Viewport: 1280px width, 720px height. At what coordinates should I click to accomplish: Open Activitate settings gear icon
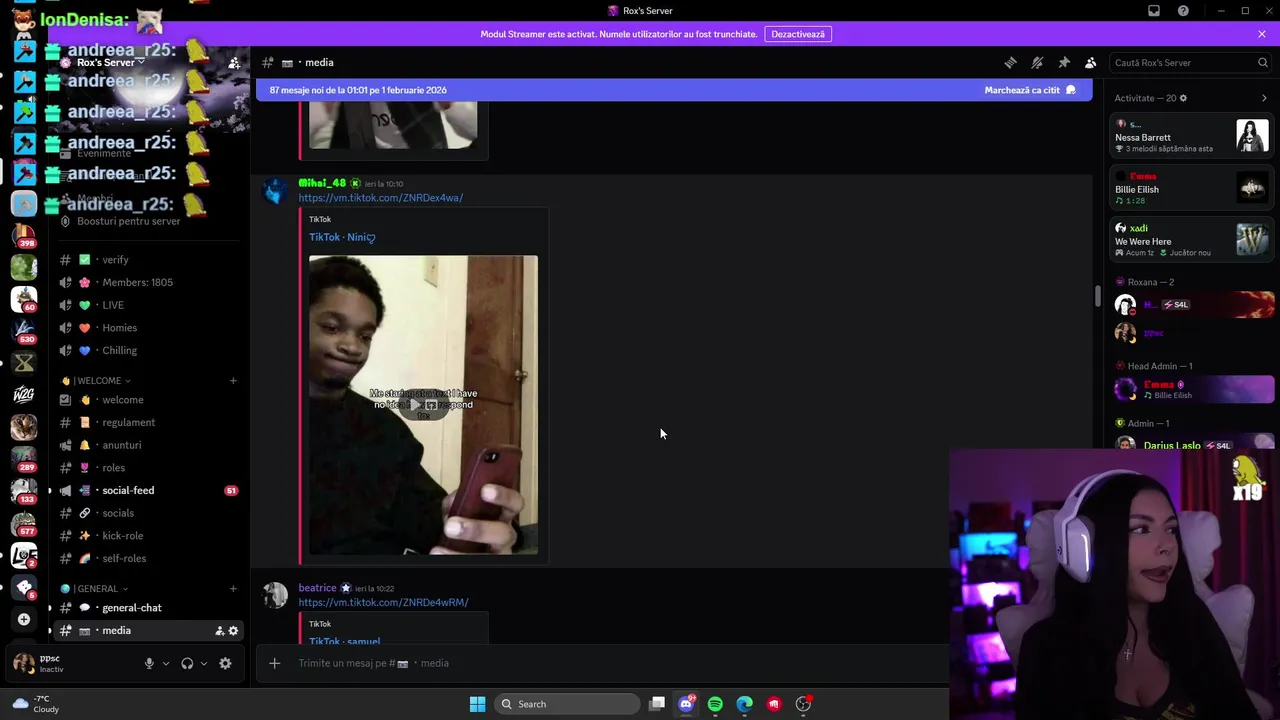pyautogui.click(x=1183, y=98)
